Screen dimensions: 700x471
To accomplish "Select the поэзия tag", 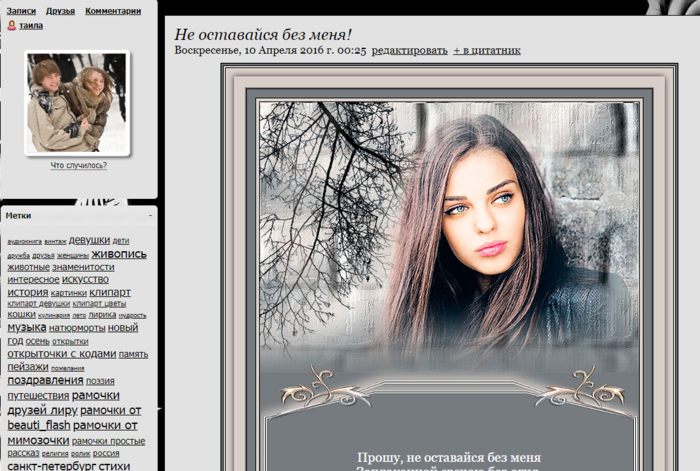I will [100, 381].
